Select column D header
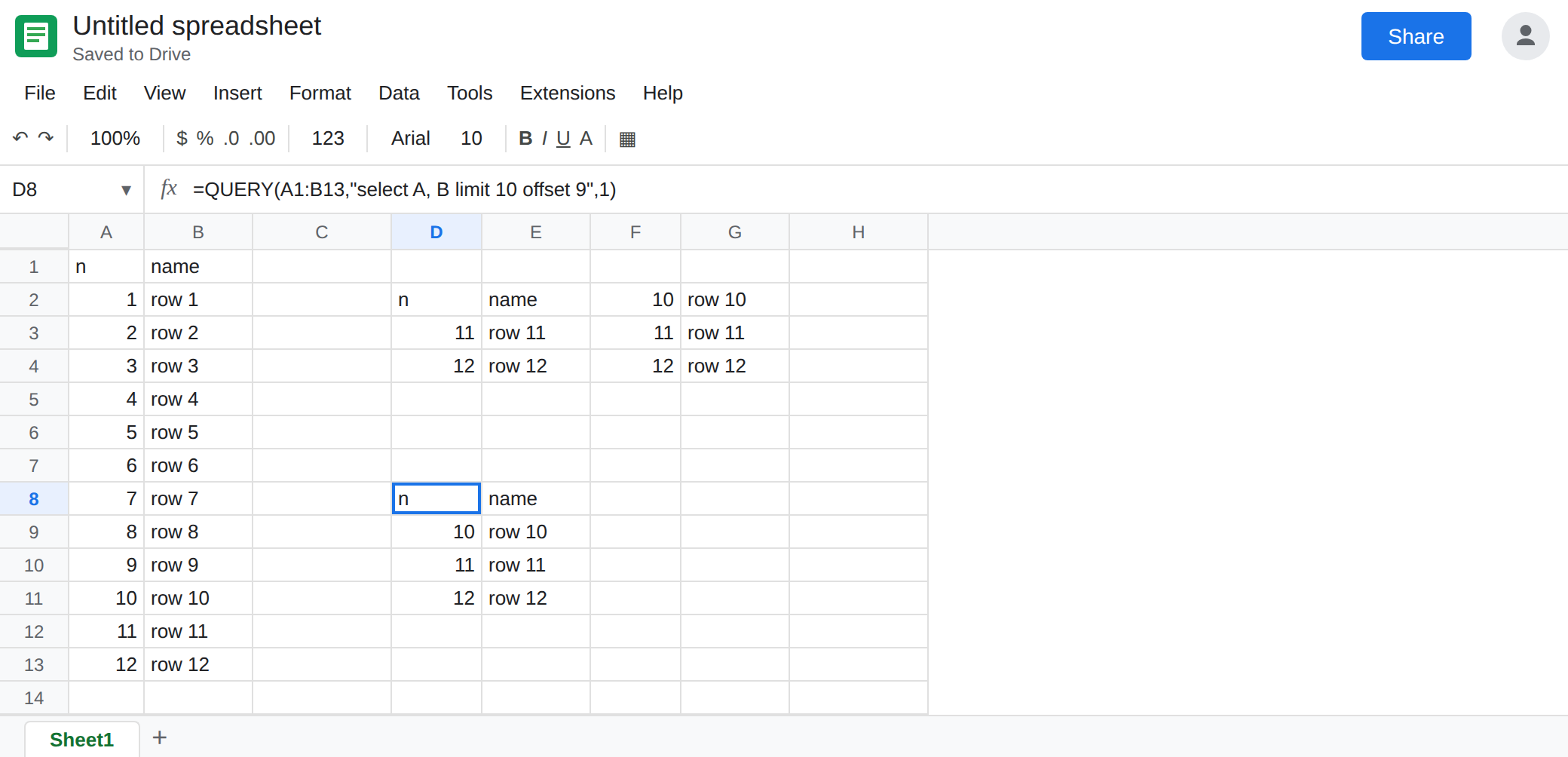 point(436,232)
